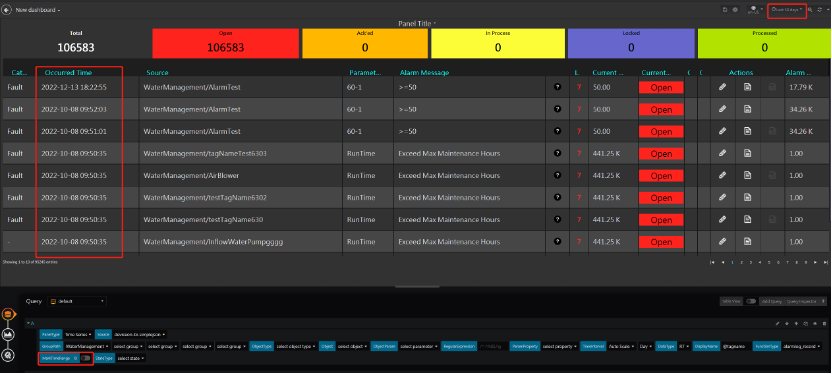Open the GroupPath WaterManagement dropdown

pyautogui.click(x=88, y=346)
